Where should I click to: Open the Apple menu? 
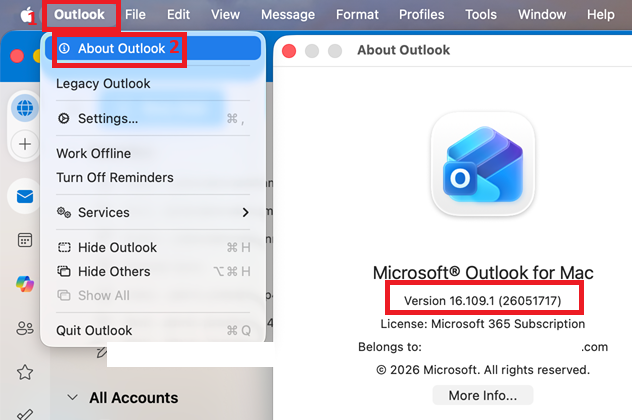27,15
